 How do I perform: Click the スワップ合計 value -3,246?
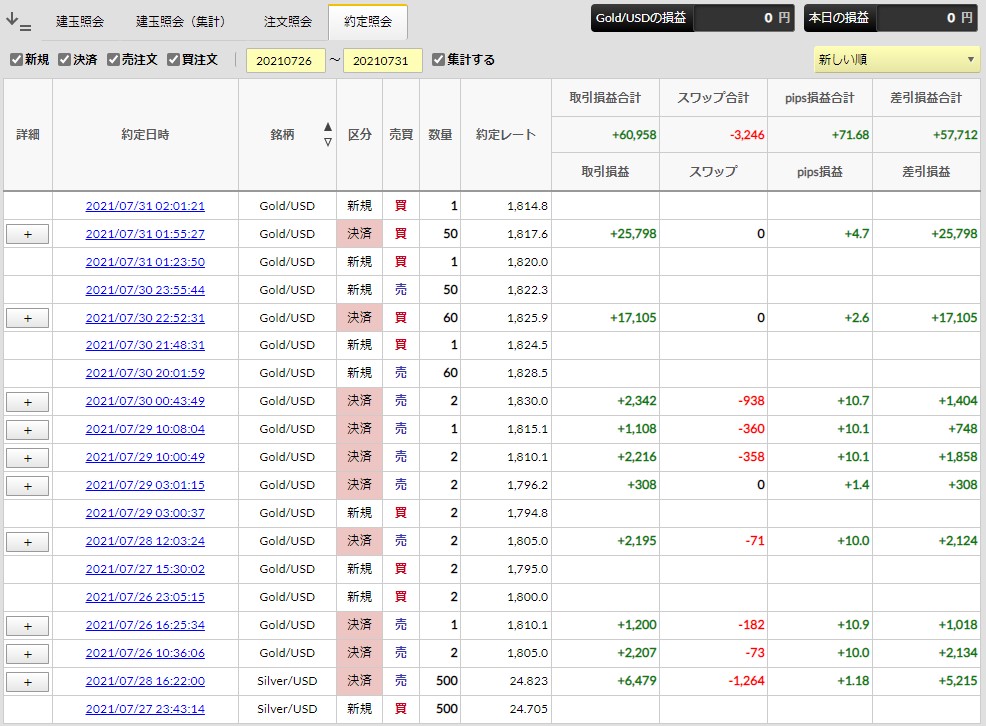pyautogui.click(x=747, y=135)
